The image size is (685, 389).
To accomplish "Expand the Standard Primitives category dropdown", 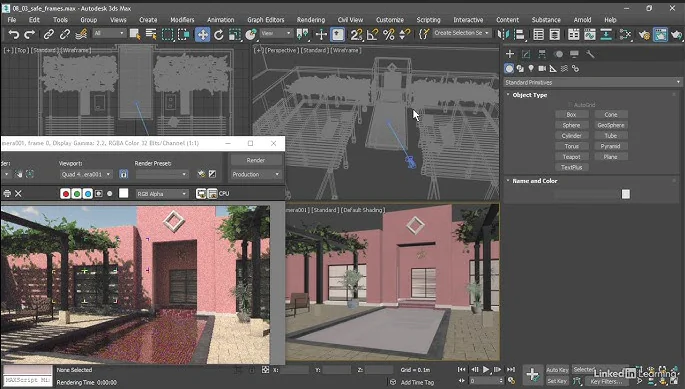I will coord(593,82).
